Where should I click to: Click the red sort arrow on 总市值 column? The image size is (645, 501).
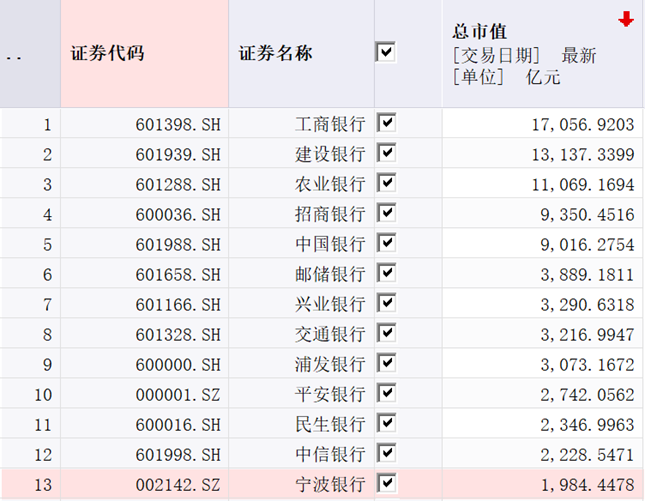click(x=626, y=19)
